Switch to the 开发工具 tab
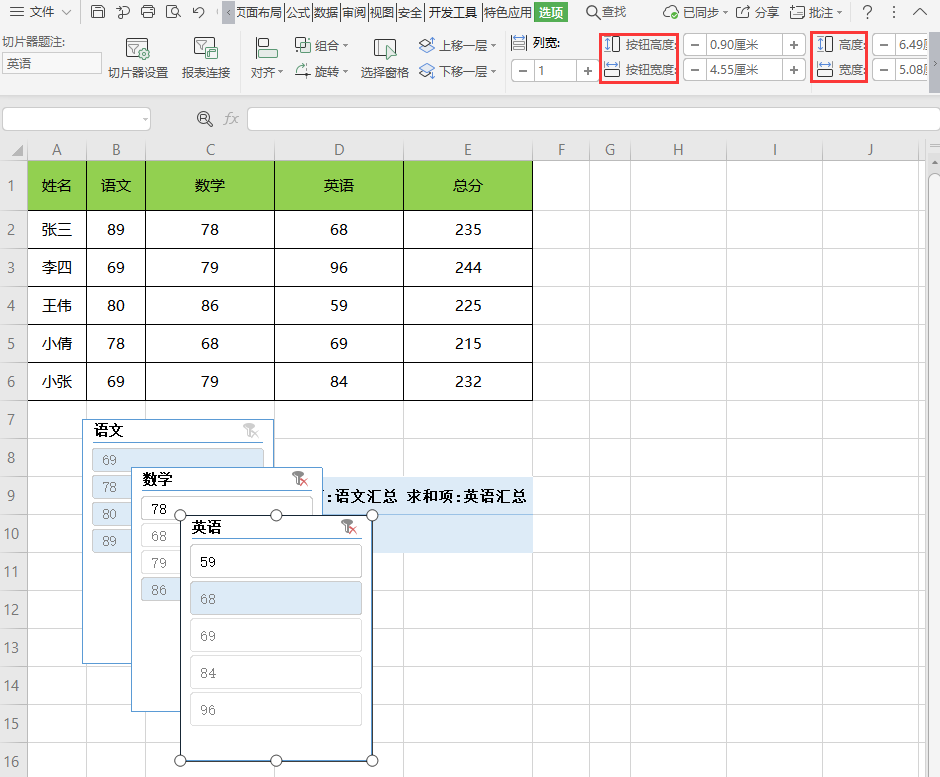The width and height of the screenshot is (940, 777). click(x=453, y=12)
